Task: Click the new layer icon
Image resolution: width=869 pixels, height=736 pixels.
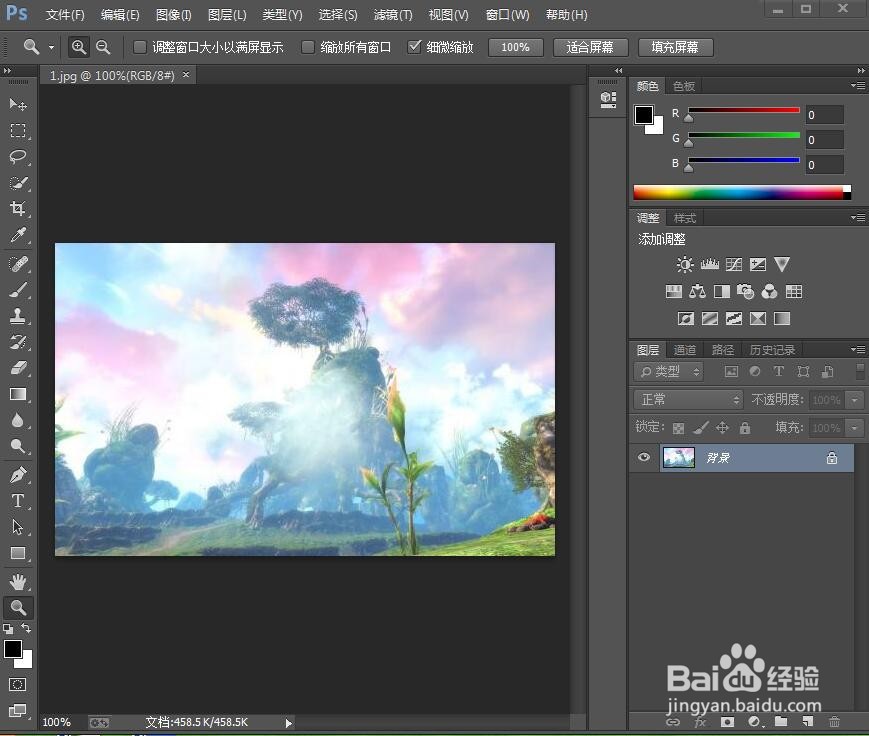Action: tap(807, 721)
